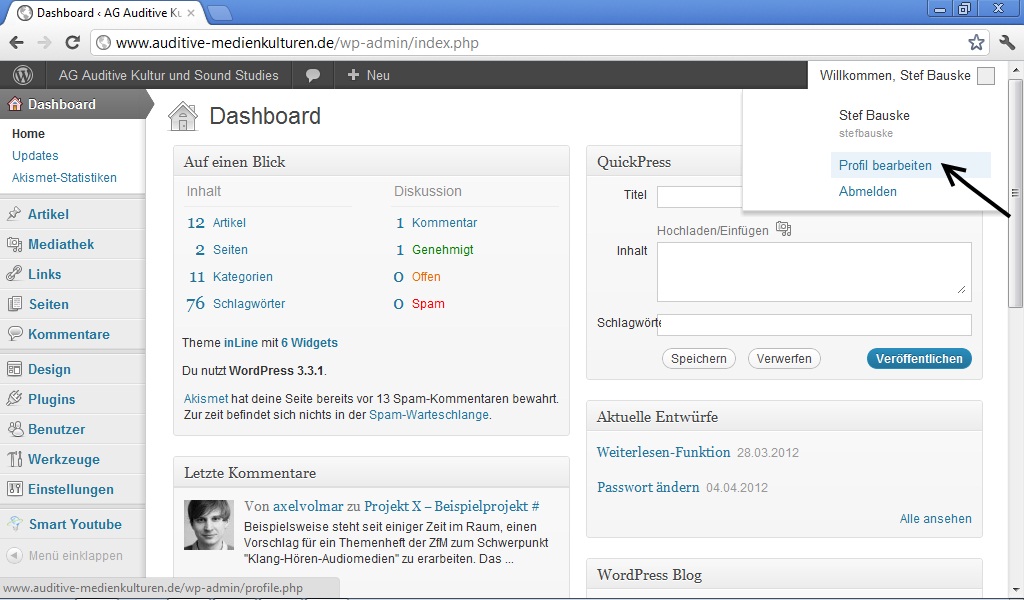Click the Chrome bookmark star icon

click(976, 42)
